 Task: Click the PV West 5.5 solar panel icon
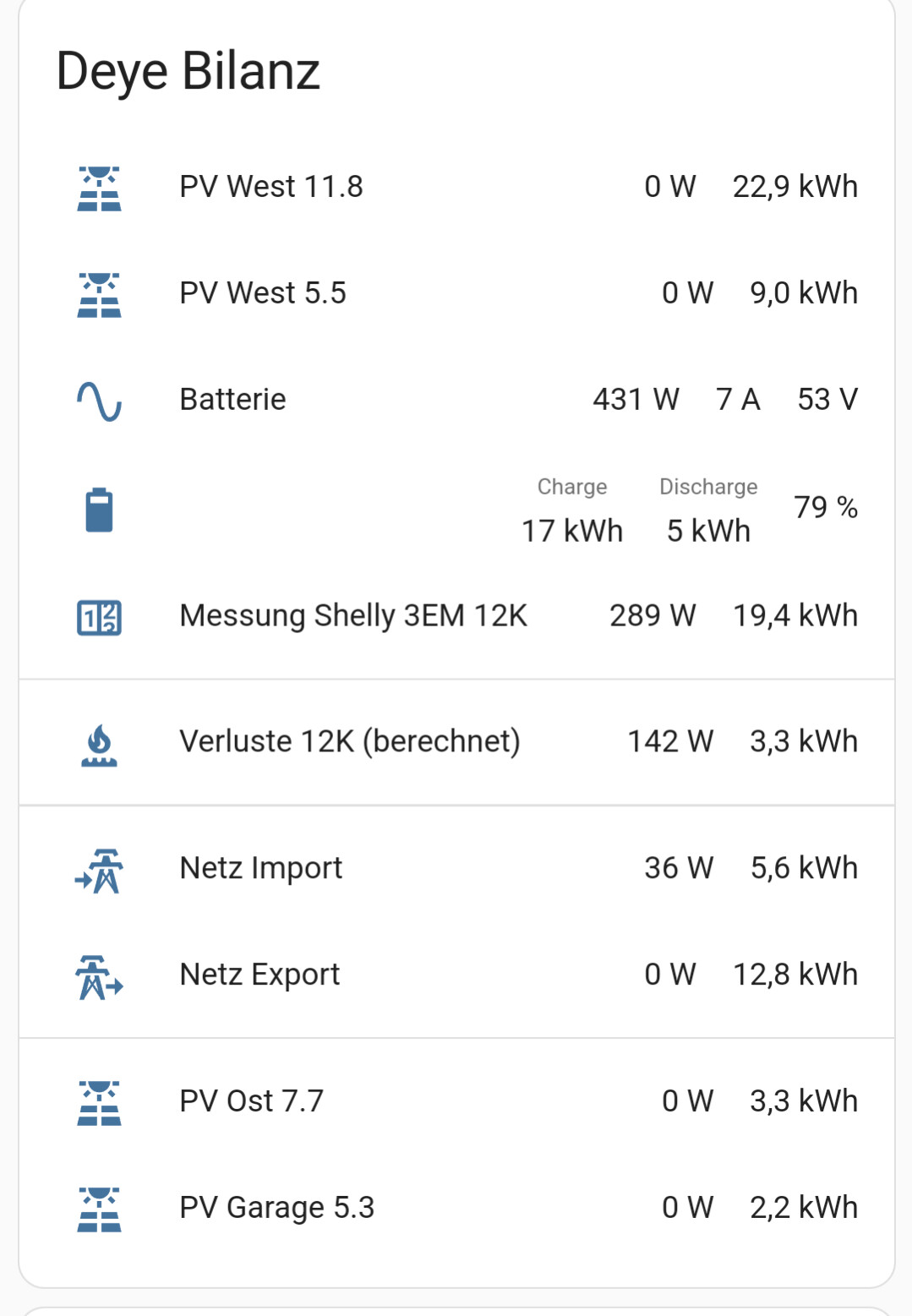click(99, 294)
